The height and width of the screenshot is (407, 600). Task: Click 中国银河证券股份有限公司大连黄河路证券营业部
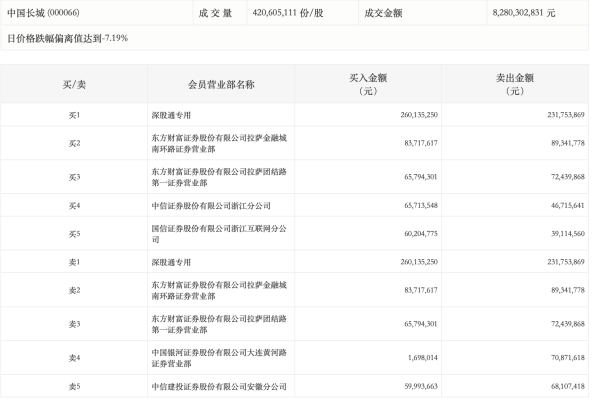coord(219,358)
